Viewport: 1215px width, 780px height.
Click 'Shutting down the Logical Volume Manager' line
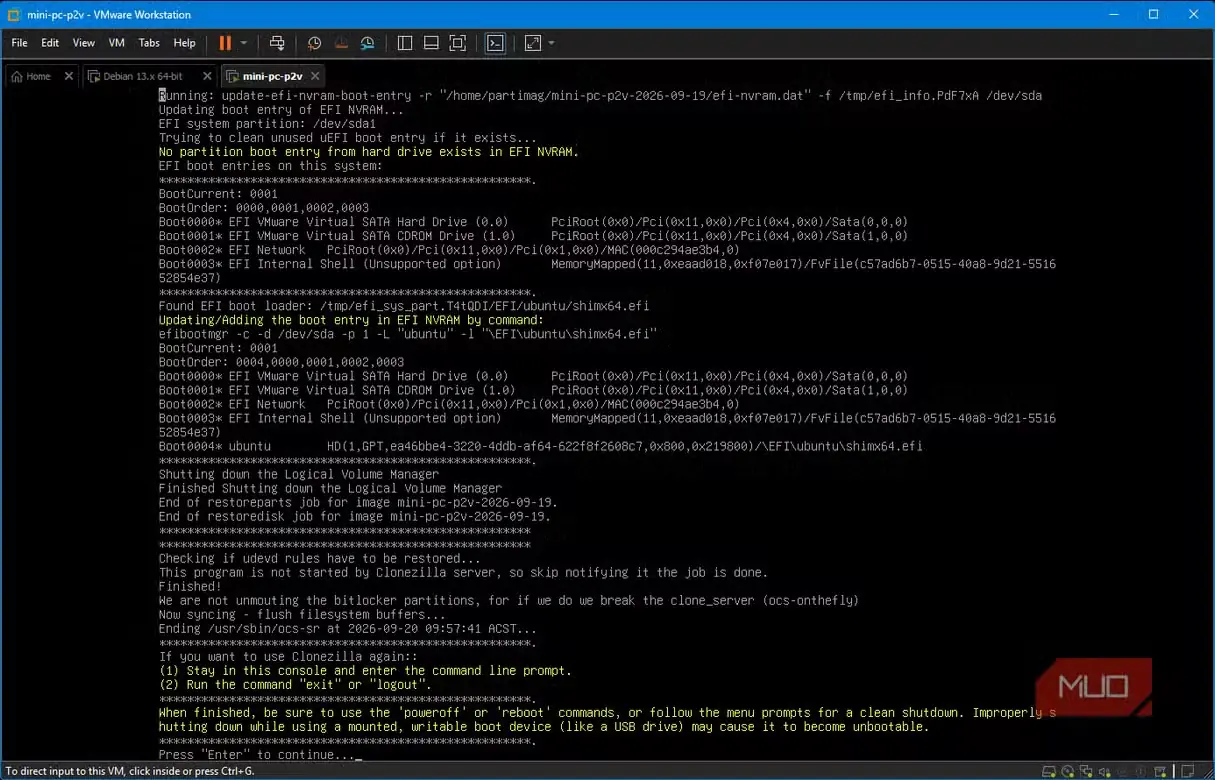[x=298, y=474]
